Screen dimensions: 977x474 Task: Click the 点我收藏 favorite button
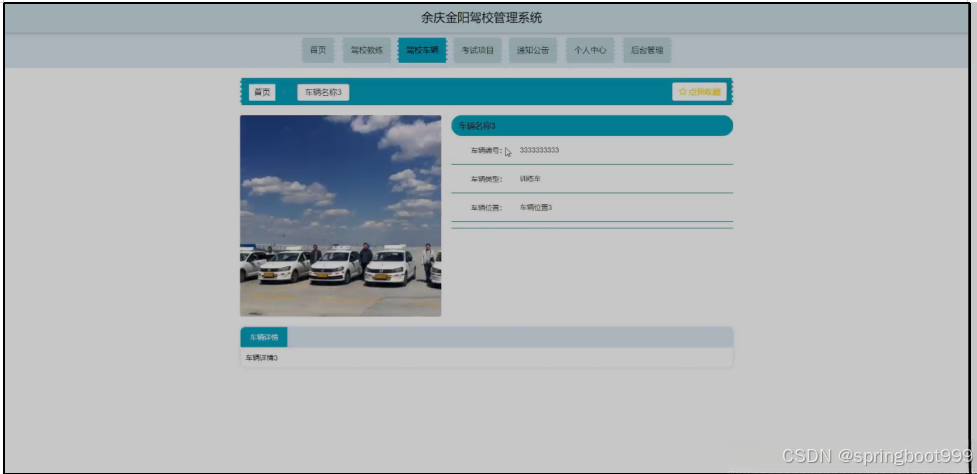(x=699, y=92)
